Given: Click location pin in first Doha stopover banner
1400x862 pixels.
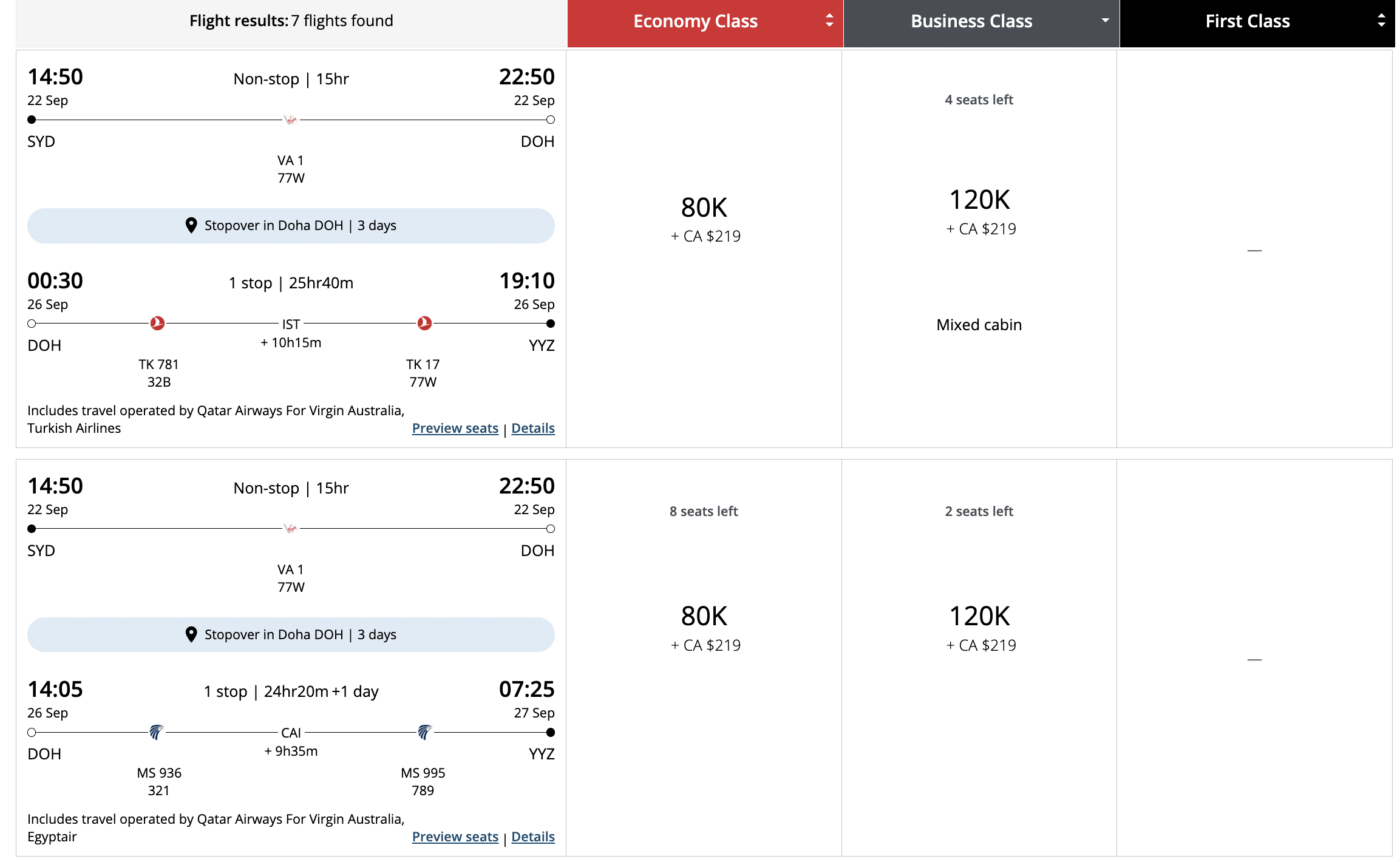Looking at the screenshot, I should 191,225.
